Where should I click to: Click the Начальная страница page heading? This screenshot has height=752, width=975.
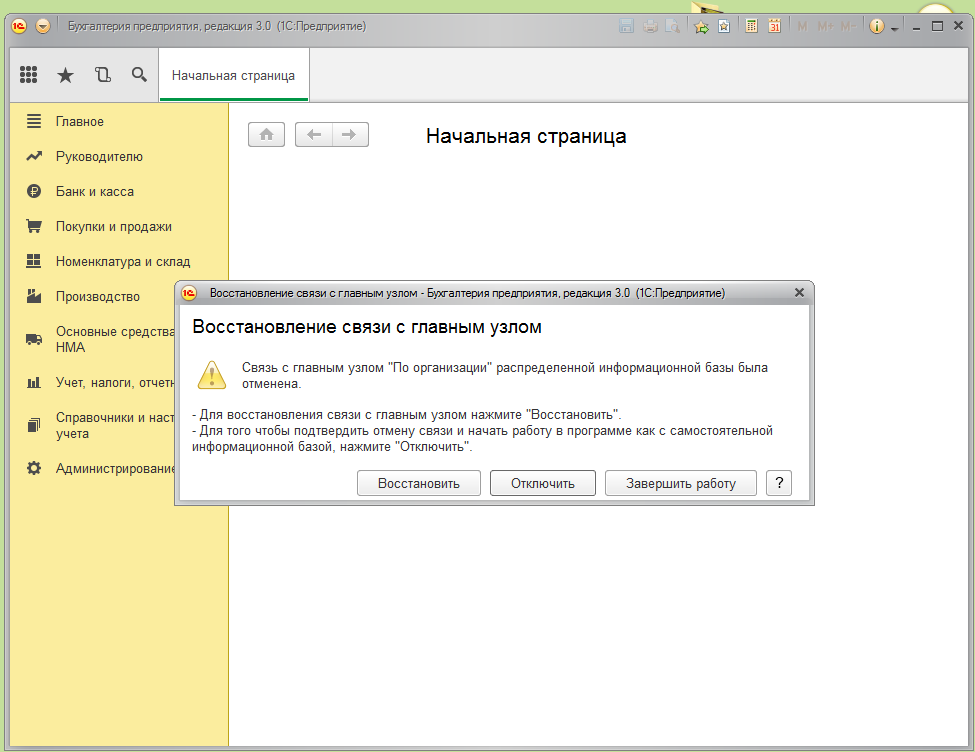click(526, 136)
